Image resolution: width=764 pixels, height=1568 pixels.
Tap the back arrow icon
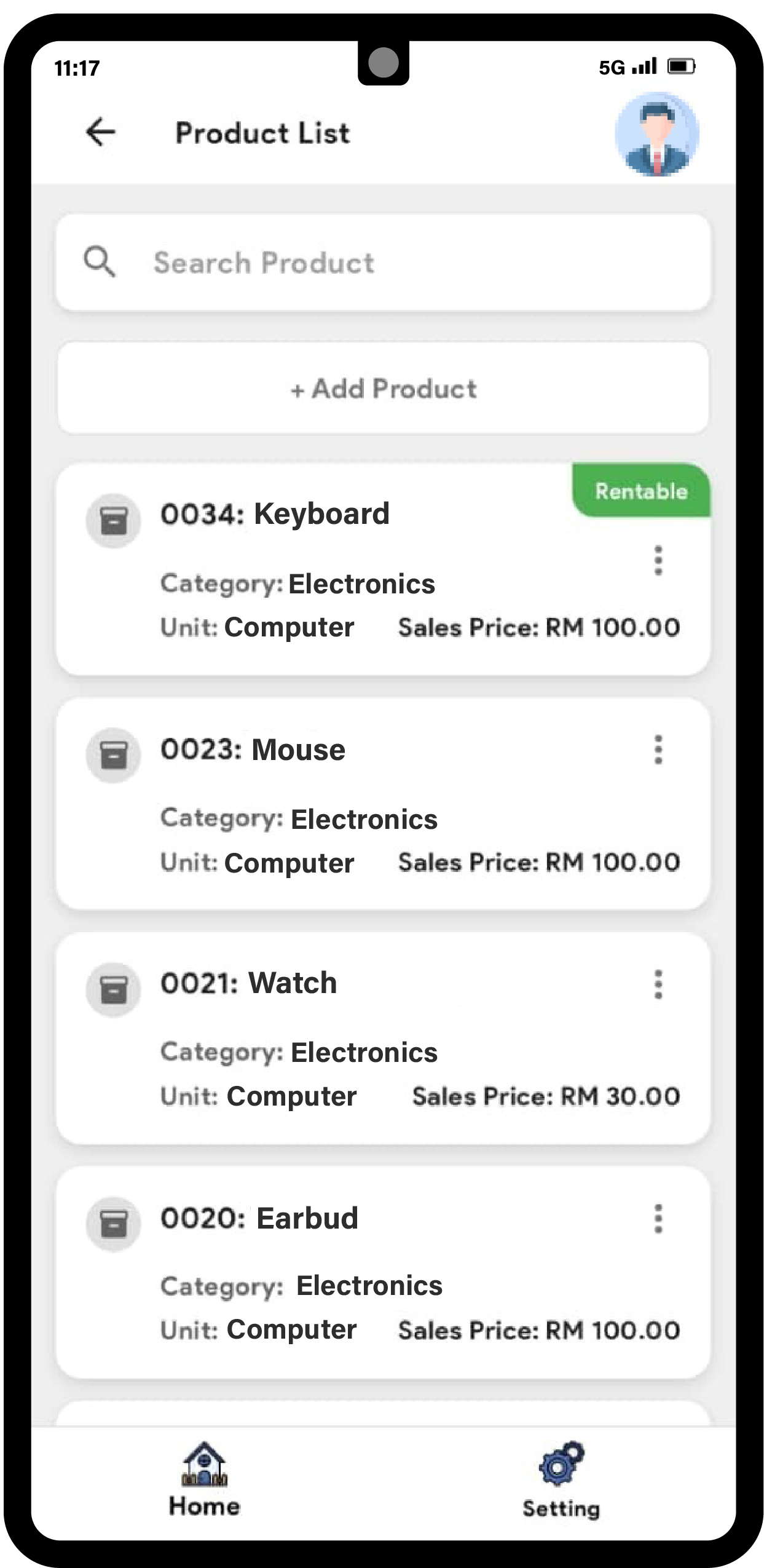[x=100, y=132]
